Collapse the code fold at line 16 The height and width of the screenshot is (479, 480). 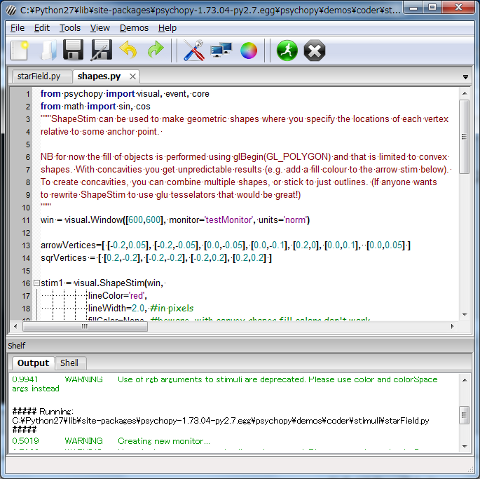coord(36,283)
